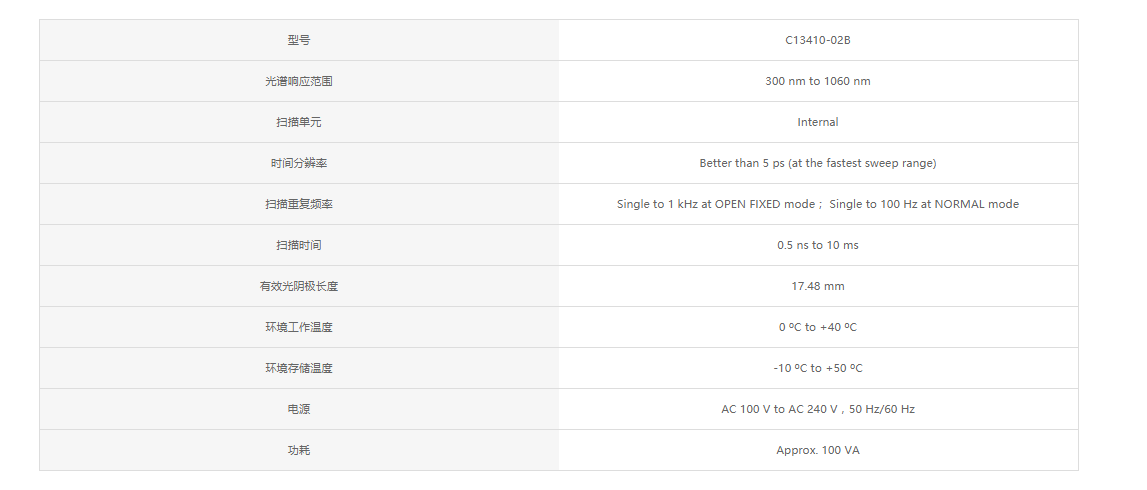Click the Internal value cell
1147x490 pixels.
[x=818, y=122]
